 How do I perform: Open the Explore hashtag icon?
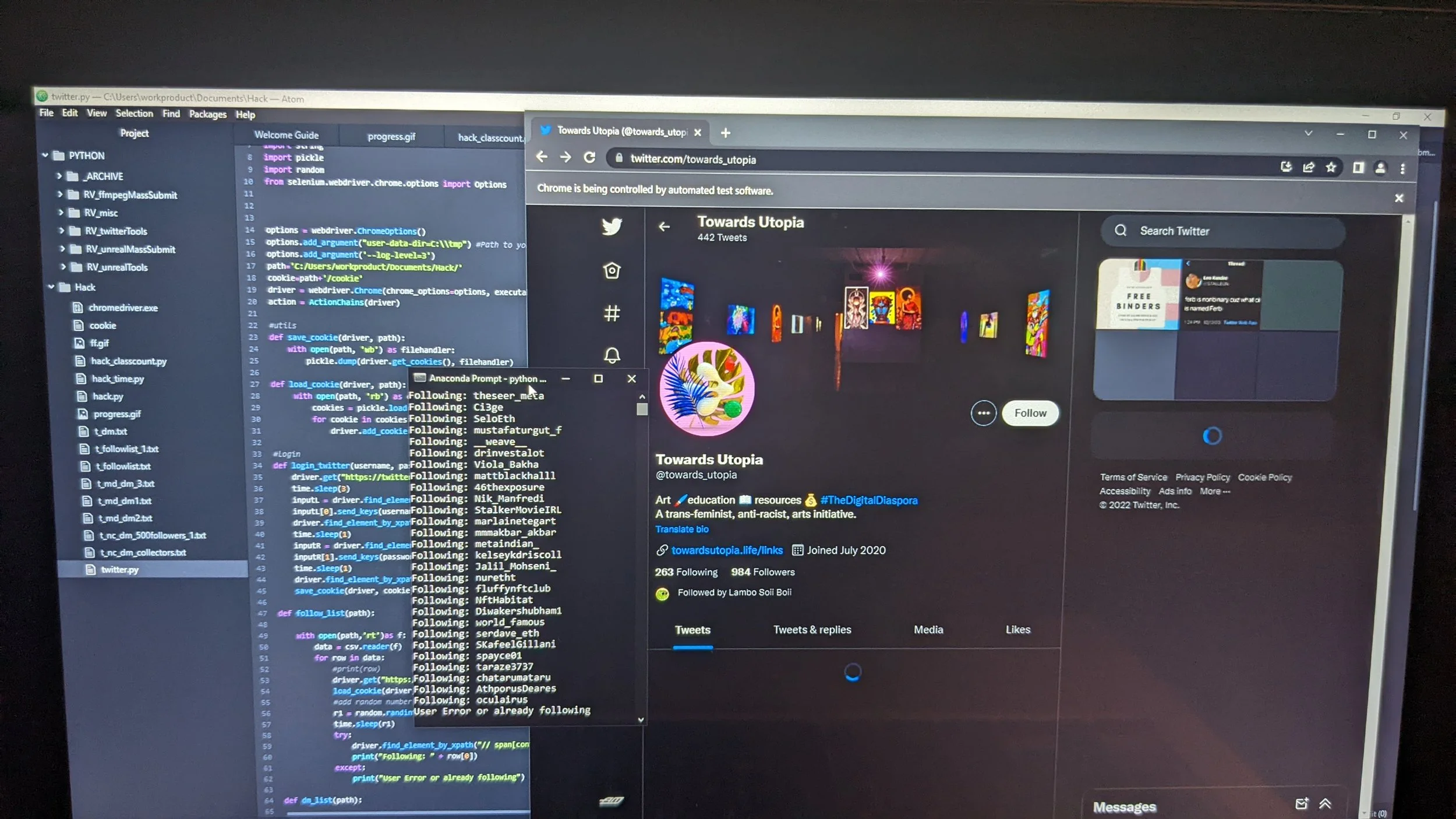(612, 313)
